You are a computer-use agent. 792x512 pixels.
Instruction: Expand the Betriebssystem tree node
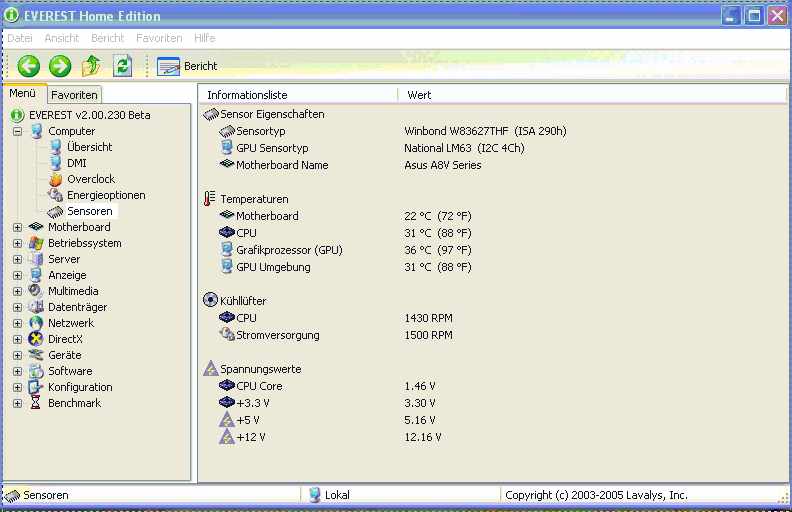coord(18,243)
